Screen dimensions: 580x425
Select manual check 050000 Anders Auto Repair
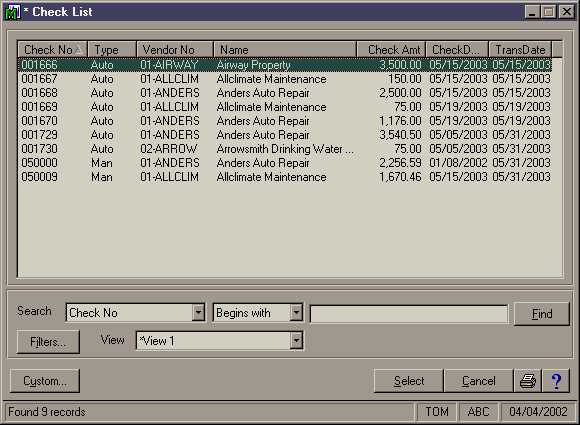(x=286, y=163)
